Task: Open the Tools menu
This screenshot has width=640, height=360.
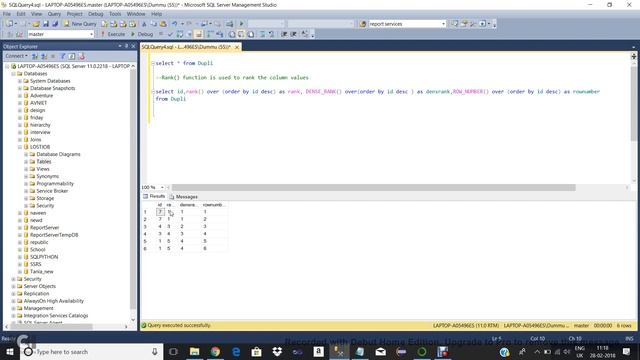Action: [x=115, y=14]
